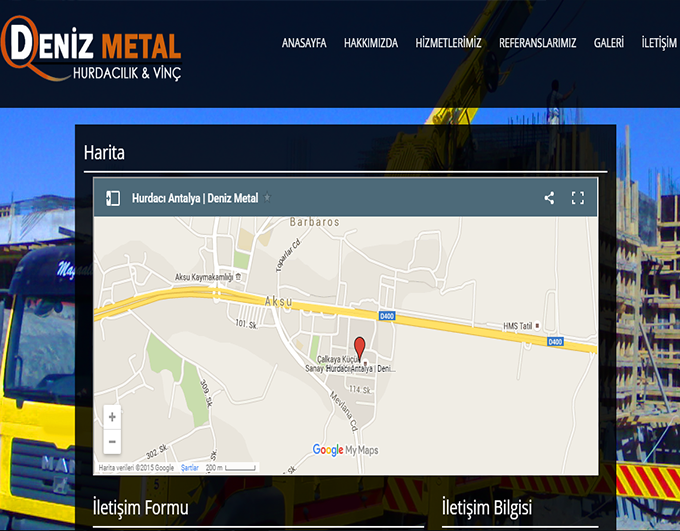Open the İletişim nav link
Image resolution: width=680 pixels, height=531 pixels.
click(x=658, y=43)
